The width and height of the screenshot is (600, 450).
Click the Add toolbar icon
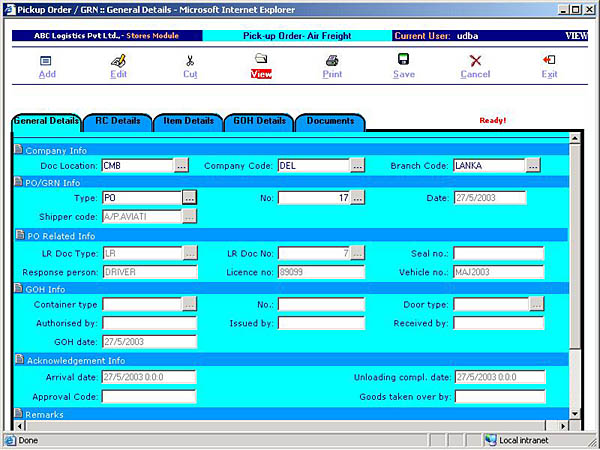coord(46,61)
